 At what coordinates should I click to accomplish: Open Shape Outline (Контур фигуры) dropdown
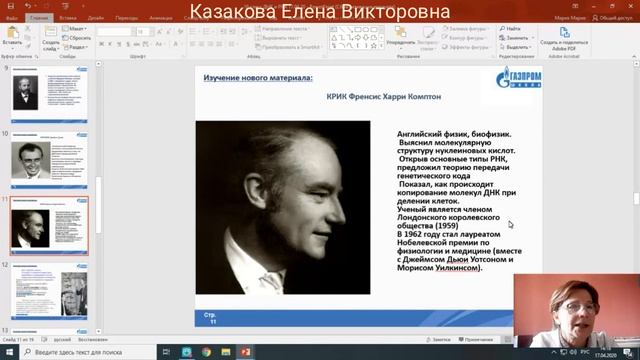click(x=465, y=38)
